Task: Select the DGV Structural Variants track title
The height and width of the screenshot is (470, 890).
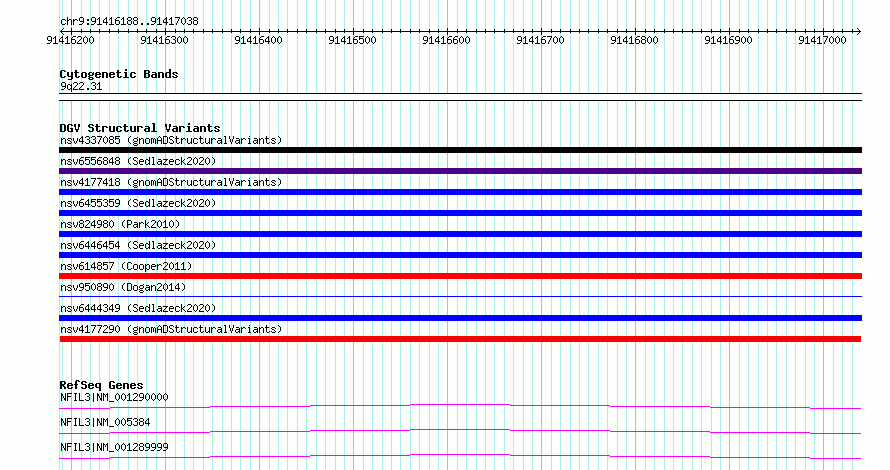Action: pyautogui.click(x=140, y=128)
